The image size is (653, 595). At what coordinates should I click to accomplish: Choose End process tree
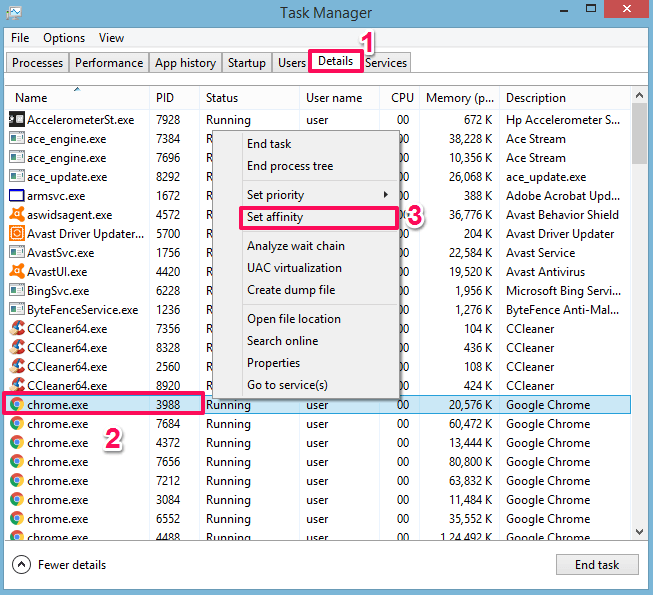(318, 166)
